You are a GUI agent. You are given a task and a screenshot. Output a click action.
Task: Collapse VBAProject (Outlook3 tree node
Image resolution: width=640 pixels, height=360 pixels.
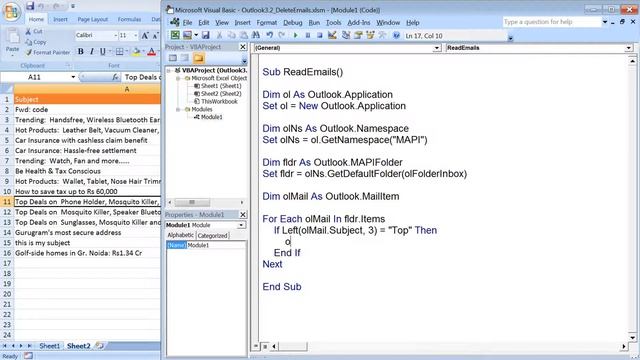pyautogui.click(x=169, y=71)
